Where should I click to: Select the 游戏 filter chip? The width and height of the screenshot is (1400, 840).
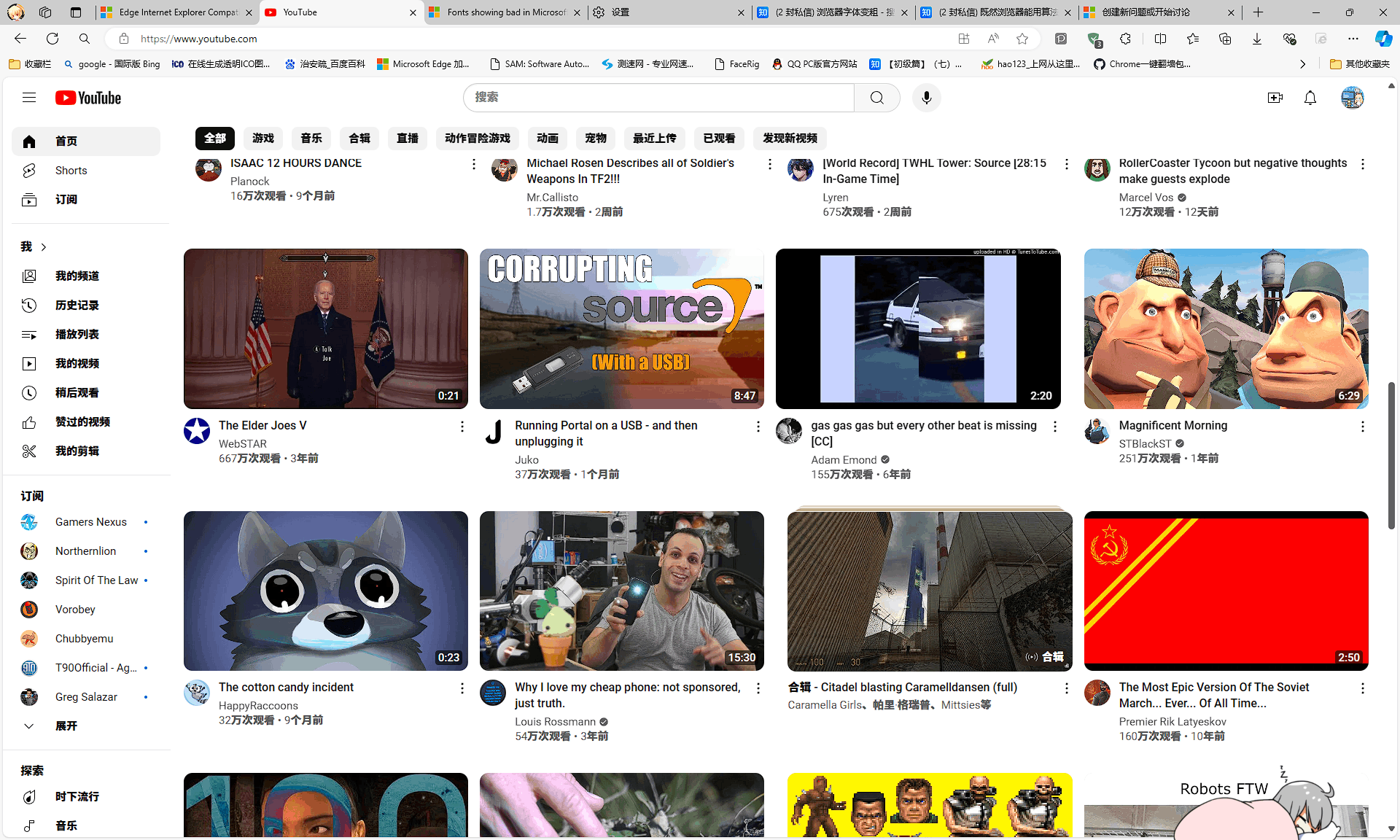tap(262, 139)
